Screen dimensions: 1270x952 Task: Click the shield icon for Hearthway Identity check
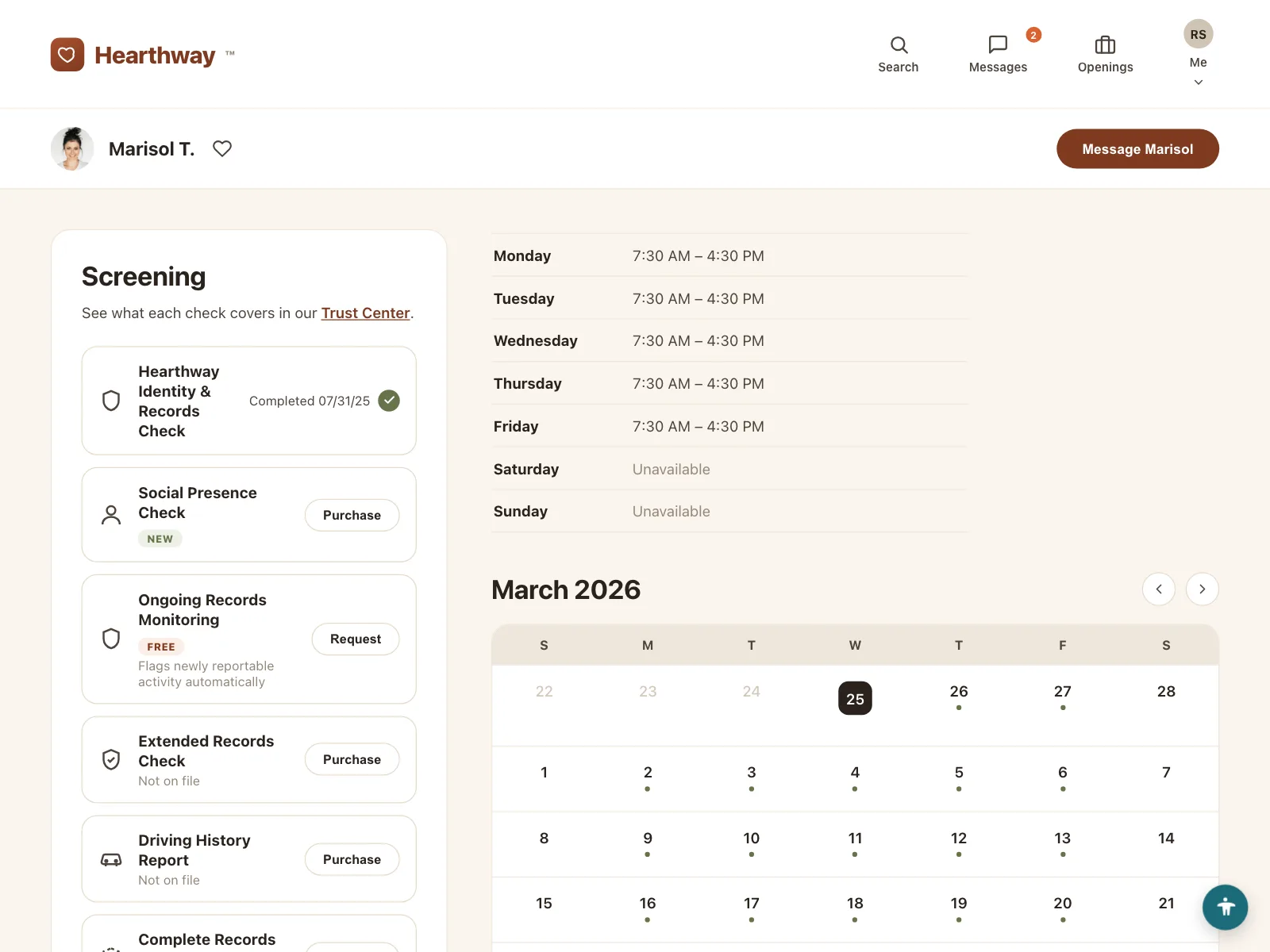111,401
